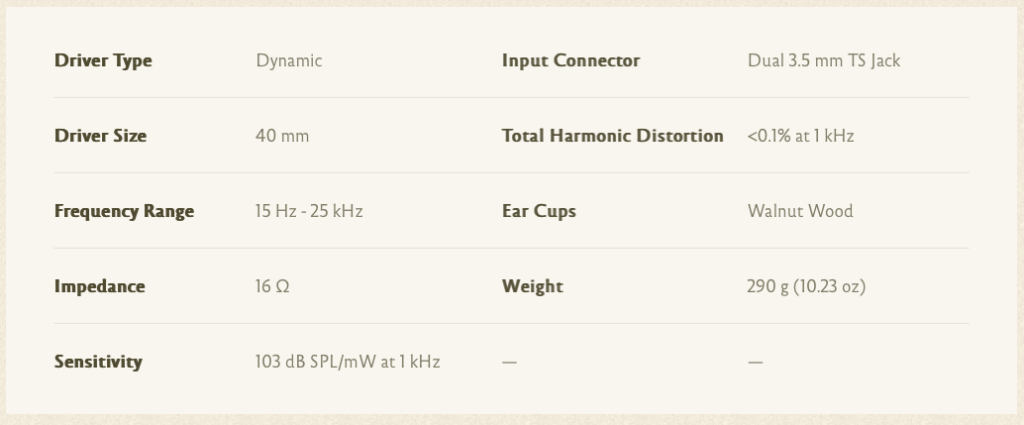Select the 290 g (10.23 oz) value
The width and height of the screenshot is (1024, 425).
click(x=806, y=286)
